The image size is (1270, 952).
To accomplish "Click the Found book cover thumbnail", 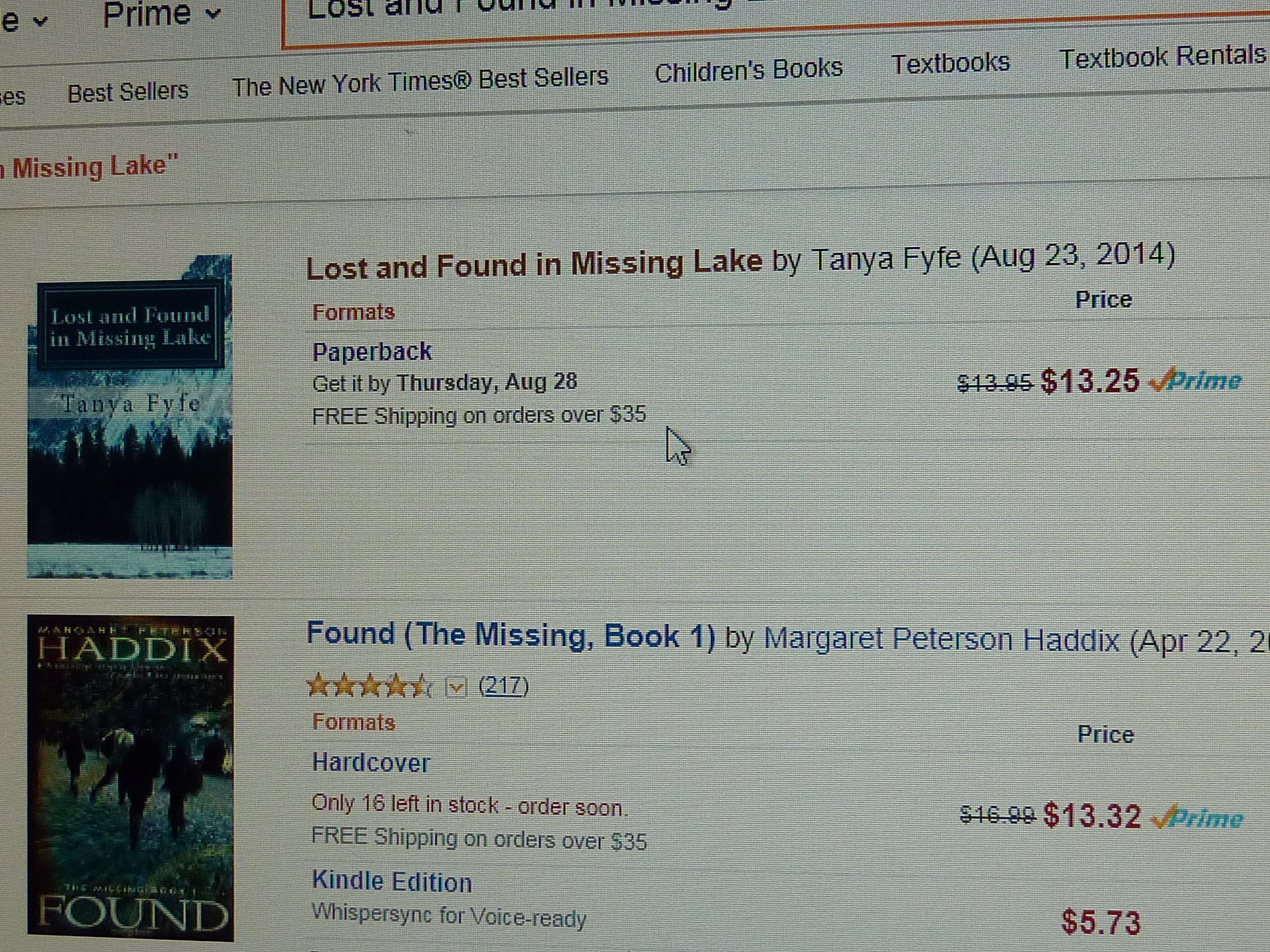I will [130, 778].
